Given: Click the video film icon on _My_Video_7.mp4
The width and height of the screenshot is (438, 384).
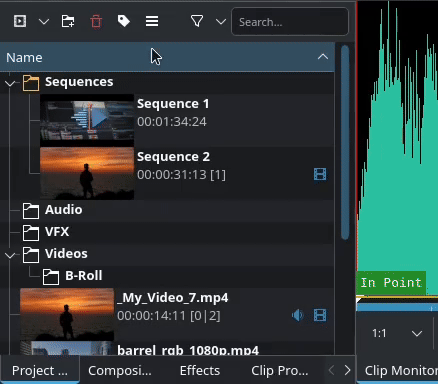Looking at the screenshot, I should point(320,315).
